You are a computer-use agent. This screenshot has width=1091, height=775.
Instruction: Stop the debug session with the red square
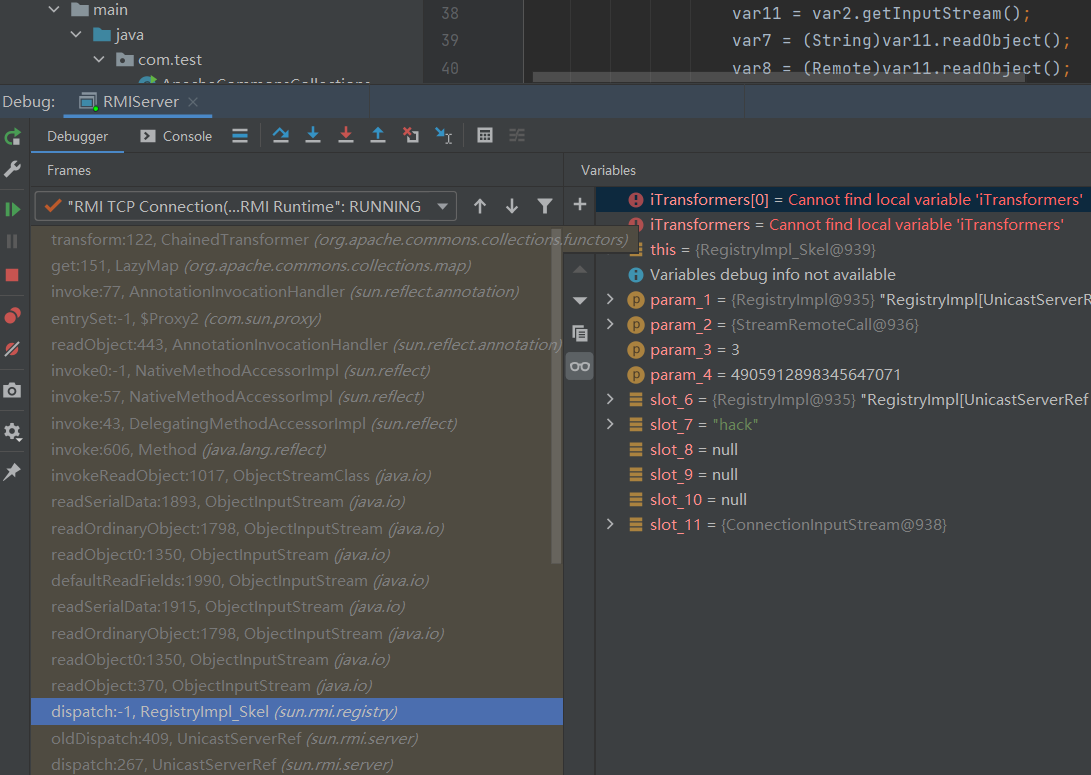pyautogui.click(x=13, y=274)
